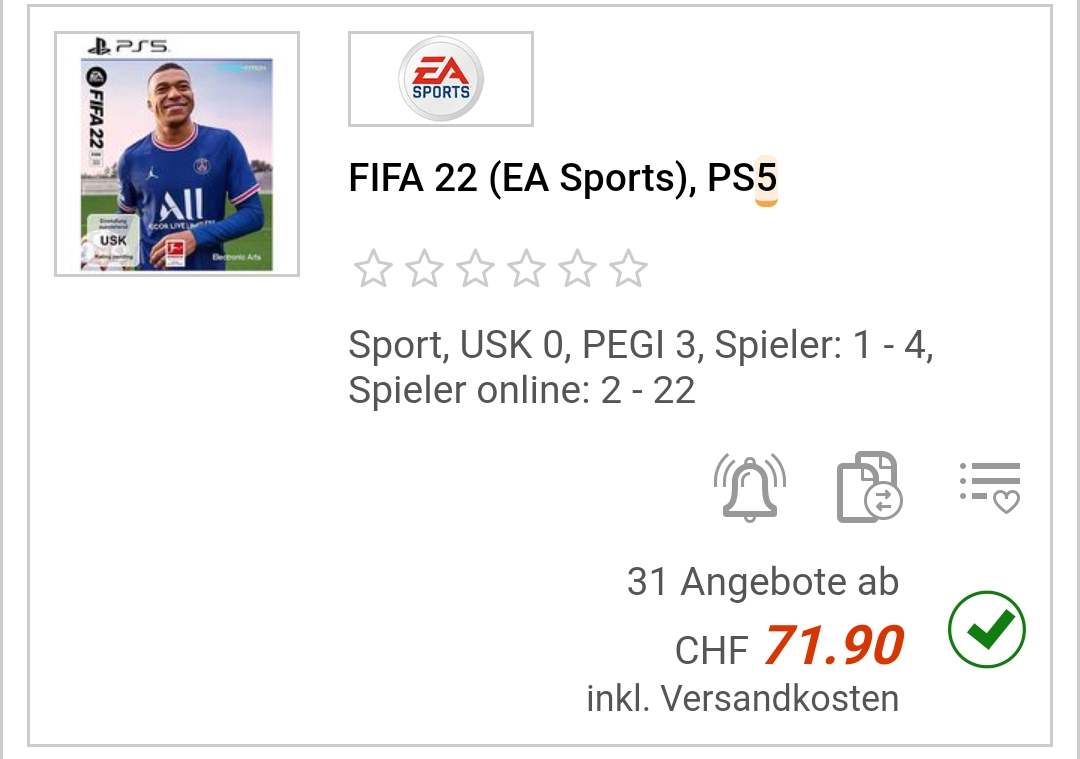
Task: Rate with the first star
Action: pyautogui.click(x=374, y=269)
